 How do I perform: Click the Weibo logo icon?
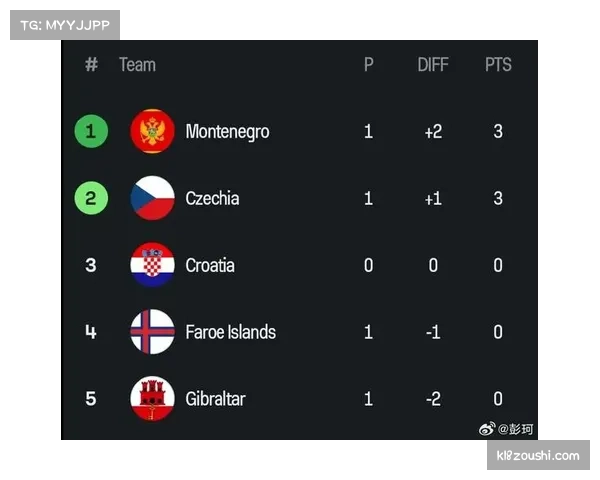coord(488,429)
